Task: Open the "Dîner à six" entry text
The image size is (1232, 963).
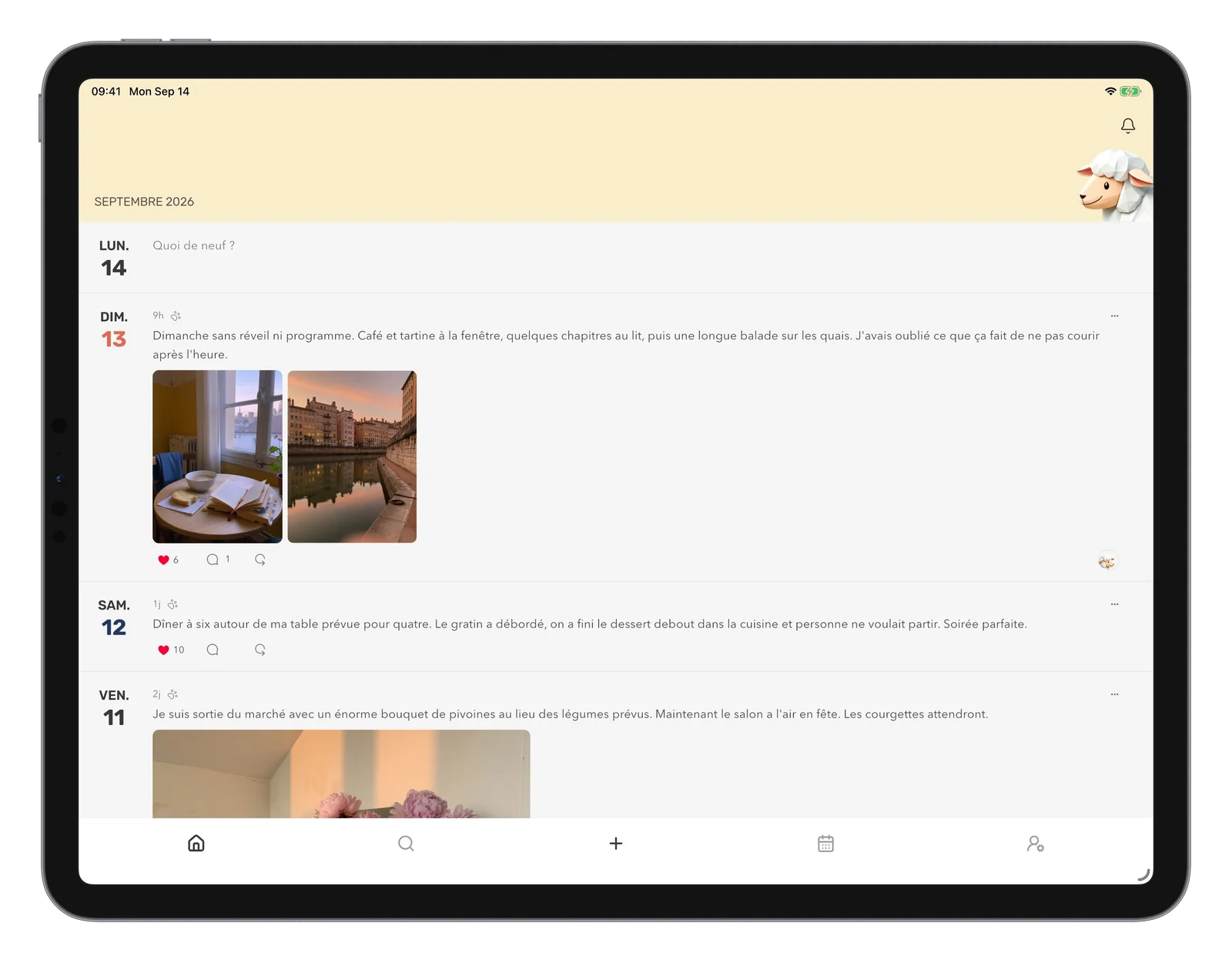Action: click(x=590, y=624)
